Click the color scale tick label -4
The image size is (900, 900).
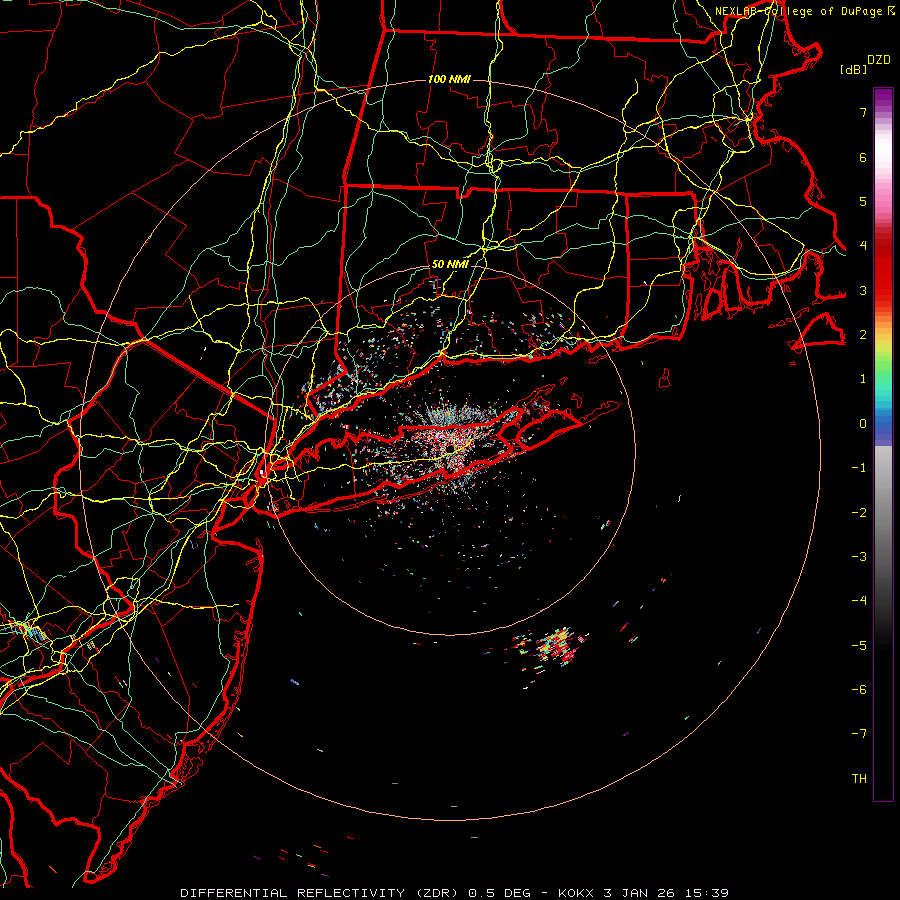click(859, 601)
